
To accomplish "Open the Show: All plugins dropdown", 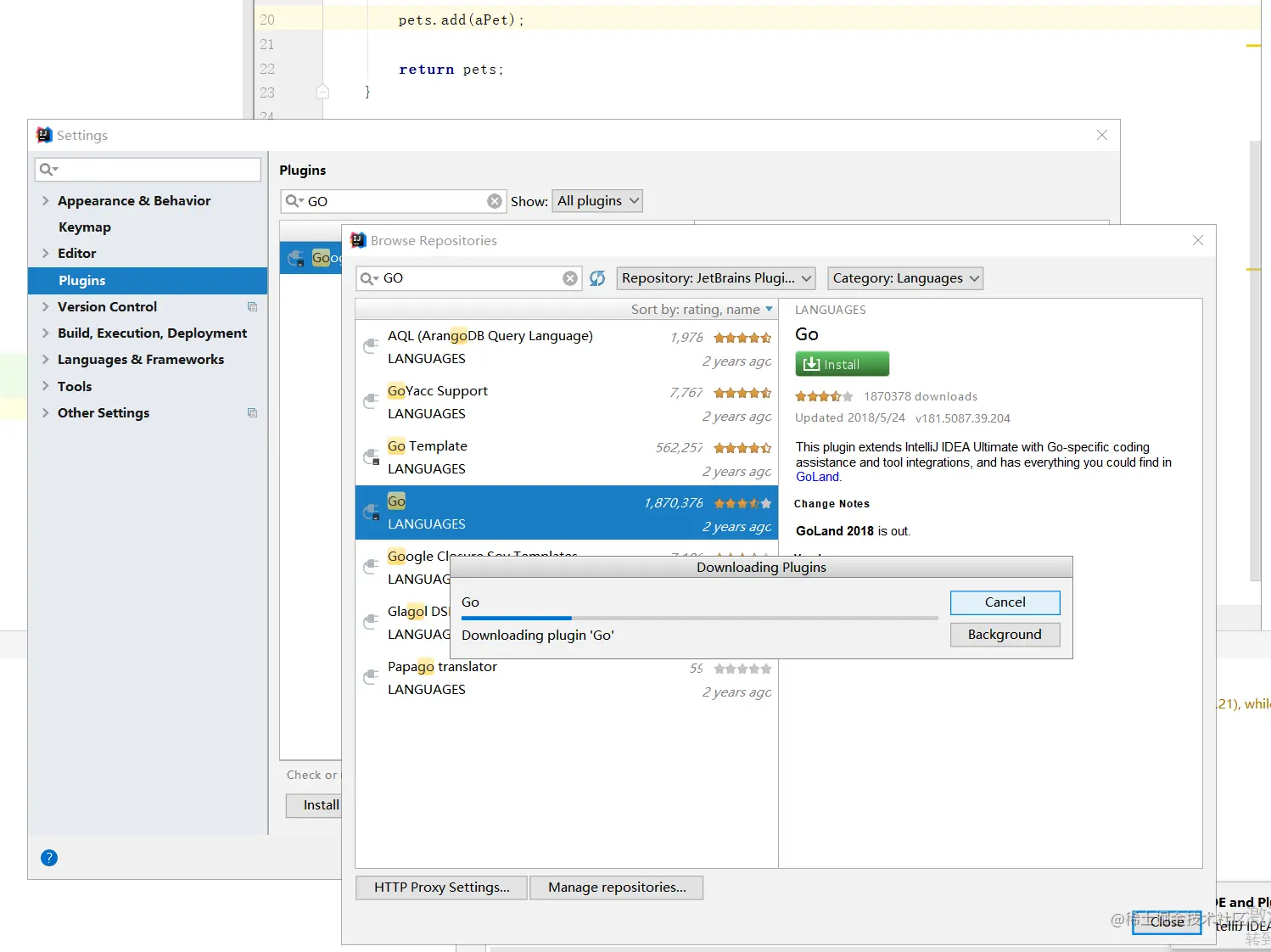I will [597, 201].
